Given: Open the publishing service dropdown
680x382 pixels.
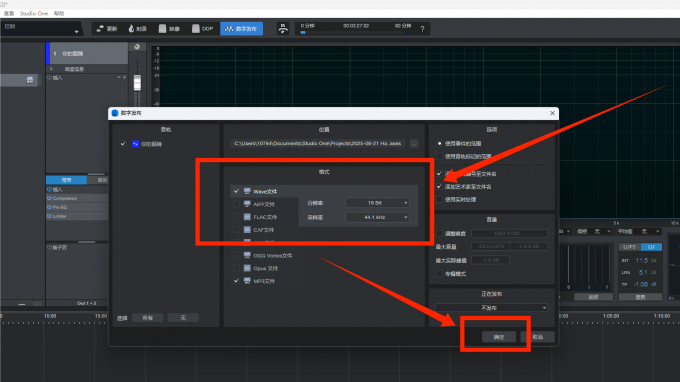Looking at the screenshot, I should tap(492, 308).
